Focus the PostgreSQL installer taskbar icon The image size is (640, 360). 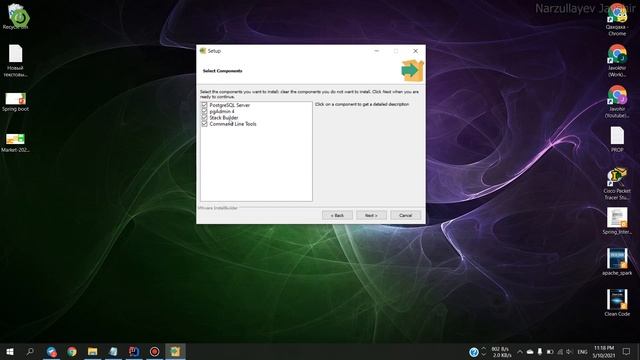pos(175,351)
